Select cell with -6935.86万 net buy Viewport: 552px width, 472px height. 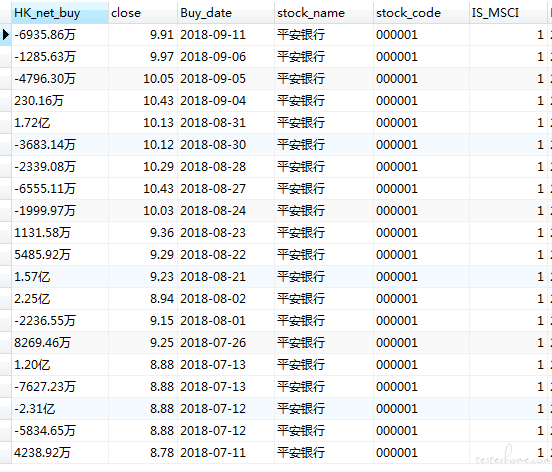click(60, 35)
